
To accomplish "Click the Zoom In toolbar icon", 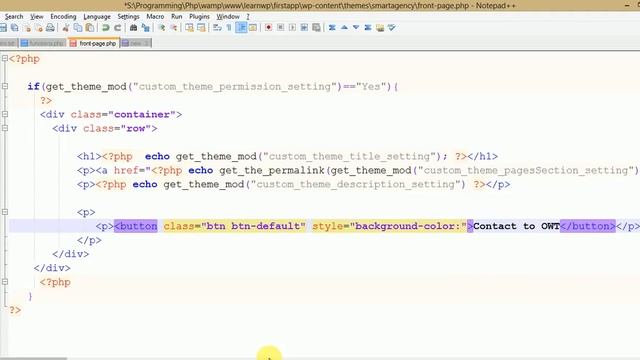I will (162, 28).
